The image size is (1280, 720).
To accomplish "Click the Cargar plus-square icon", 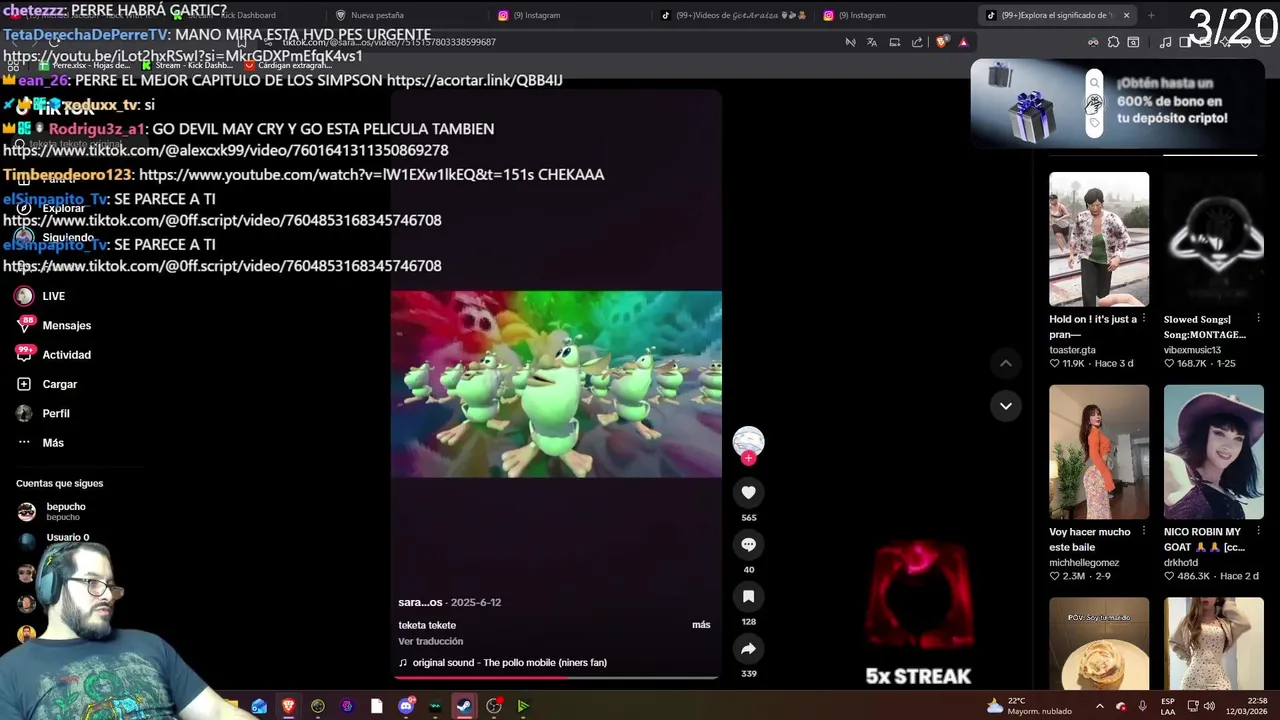I will click(24, 384).
